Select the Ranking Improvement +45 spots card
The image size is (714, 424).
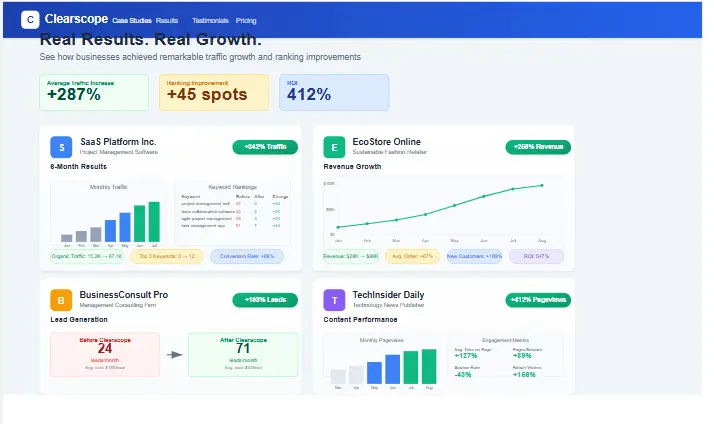[x=214, y=92]
